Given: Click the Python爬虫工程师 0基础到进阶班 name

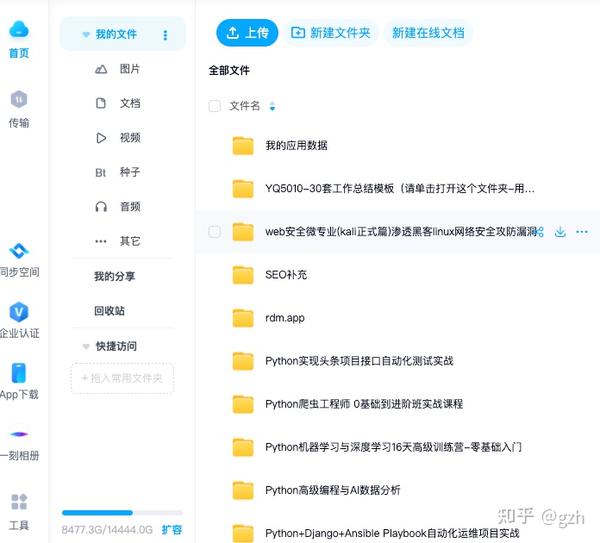Looking at the screenshot, I should [364, 404].
